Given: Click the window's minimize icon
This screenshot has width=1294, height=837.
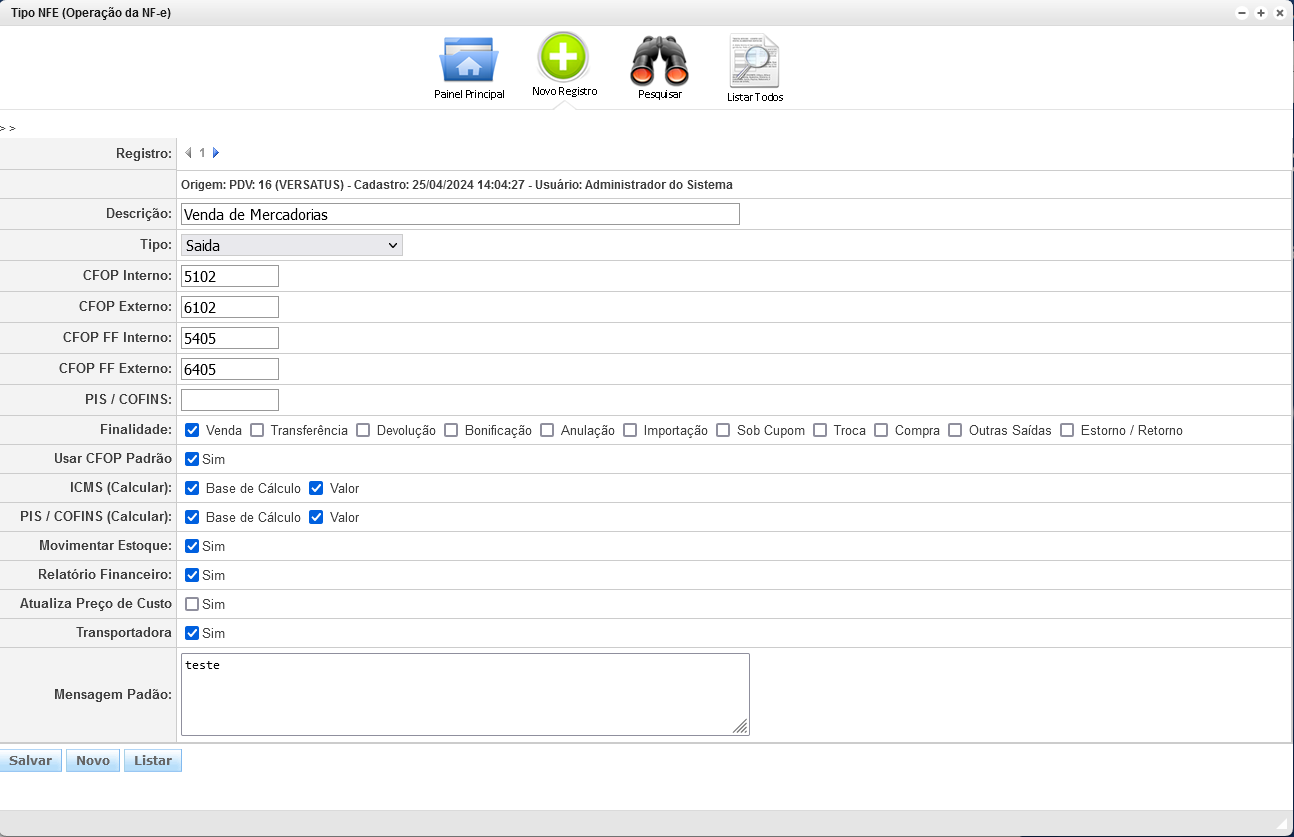Looking at the screenshot, I should pos(1242,13).
